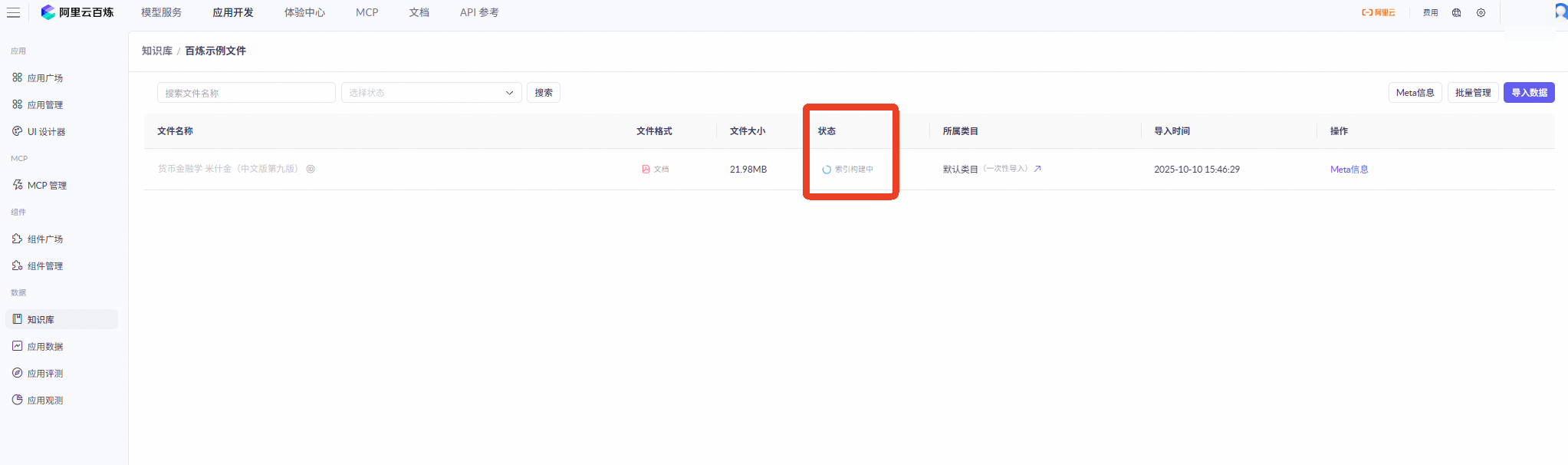Click the 索引构建中 status text
1568x465 pixels.
tap(854, 170)
